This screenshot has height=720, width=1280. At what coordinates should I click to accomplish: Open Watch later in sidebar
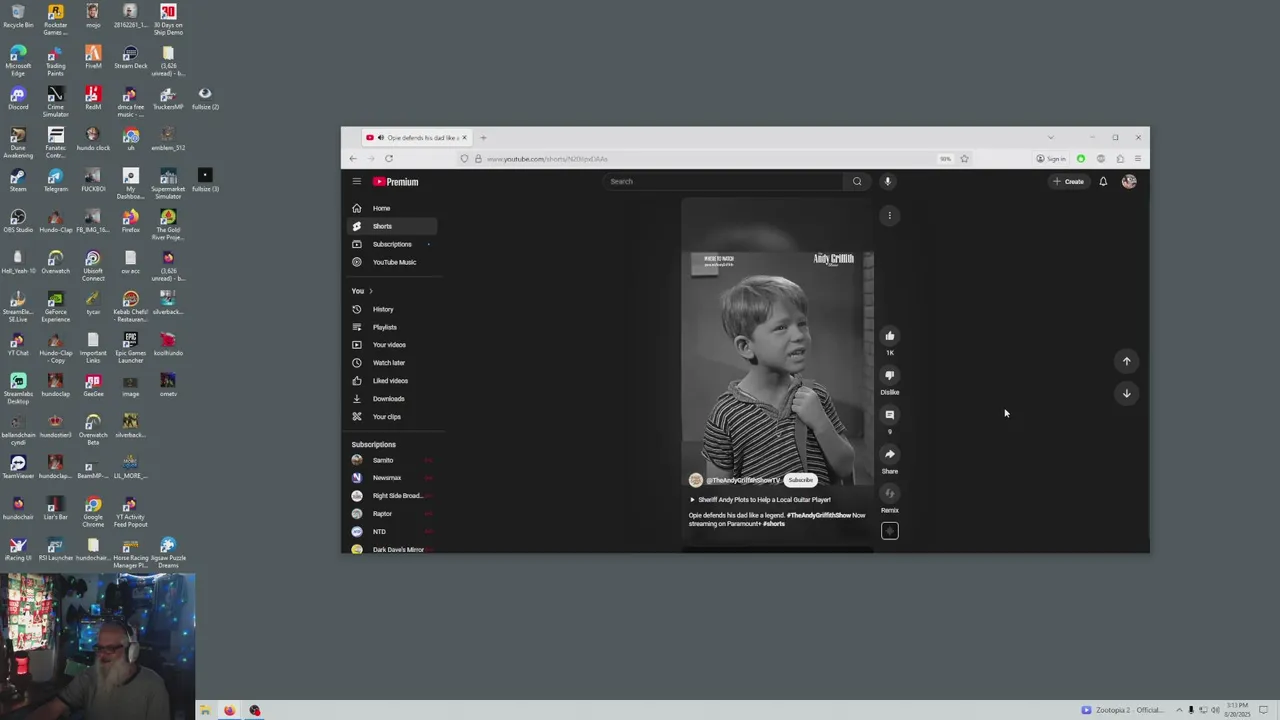[x=392, y=363]
